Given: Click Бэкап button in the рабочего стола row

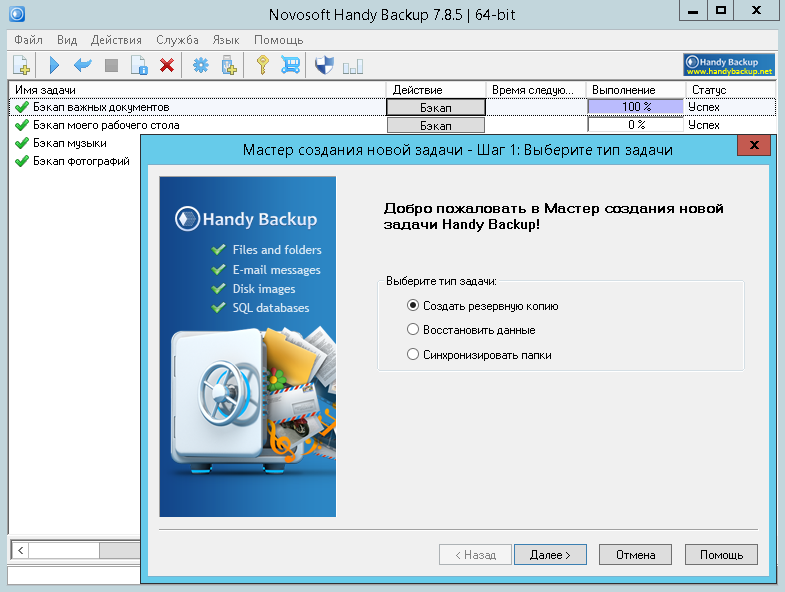Looking at the screenshot, I should [x=436, y=125].
